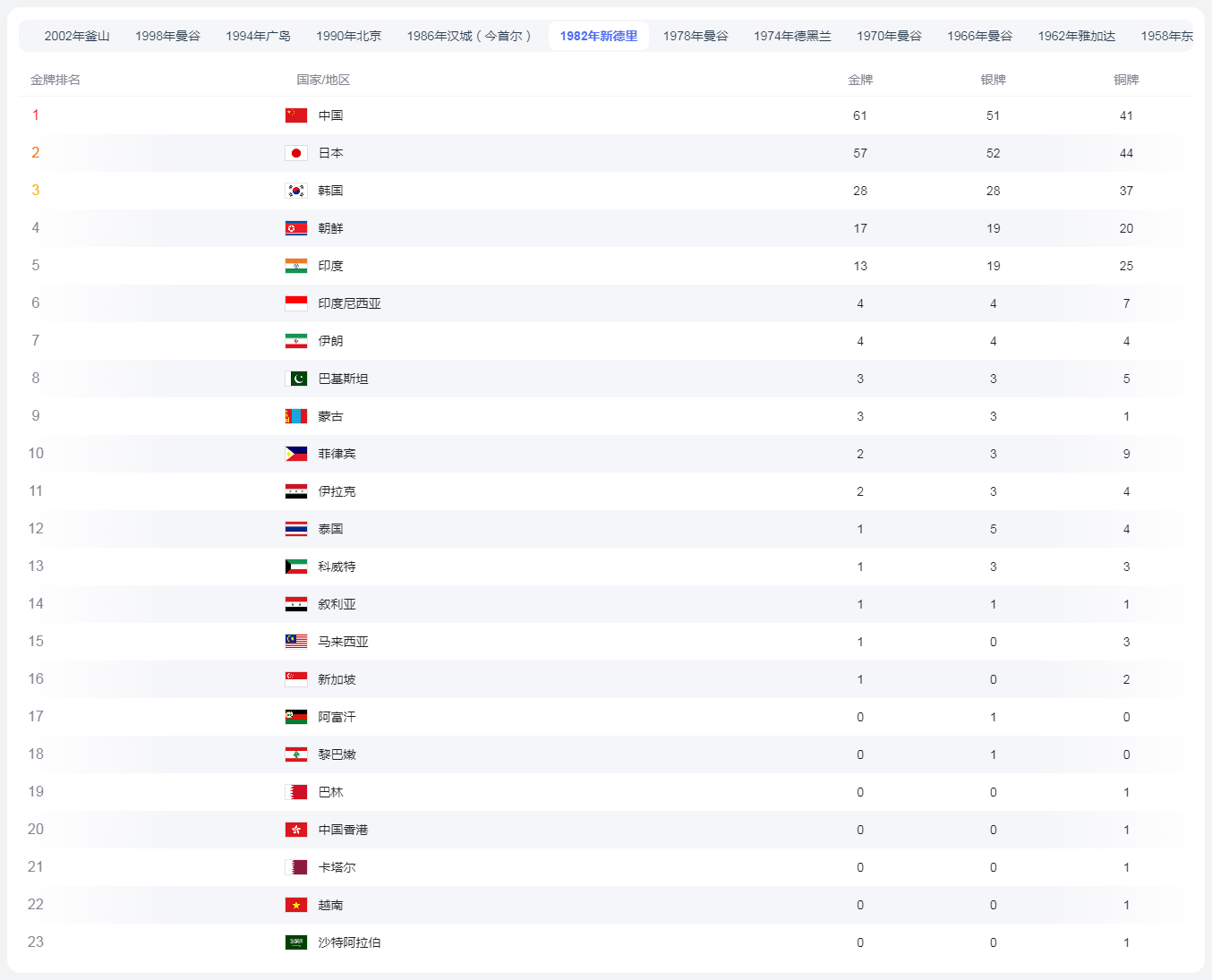Image resolution: width=1212 pixels, height=980 pixels.
Task: Click country name 马来西亚
Action: pyautogui.click(x=344, y=642)
